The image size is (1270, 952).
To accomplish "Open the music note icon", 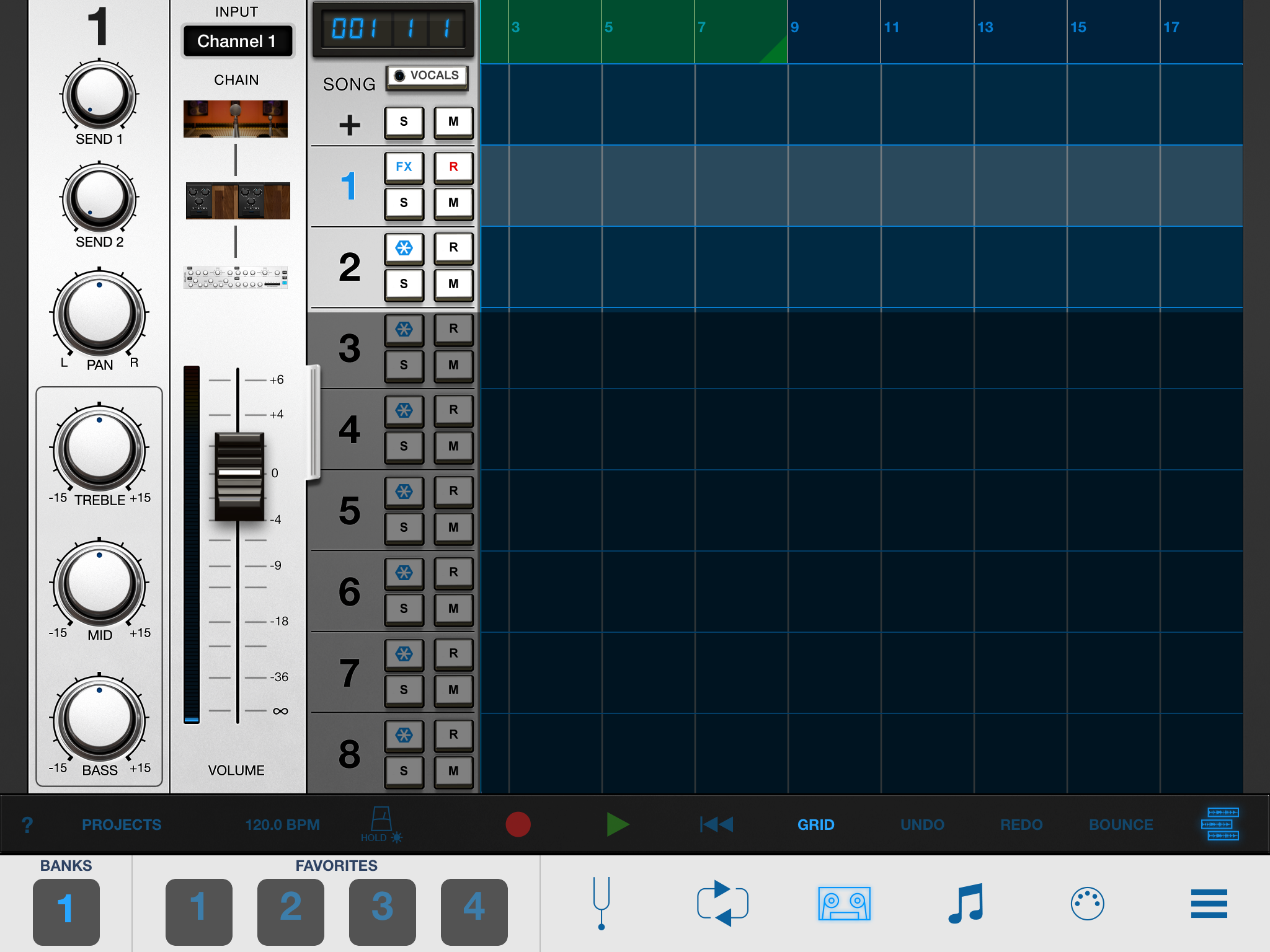I will pyautogui.click(x=966, y=903).
